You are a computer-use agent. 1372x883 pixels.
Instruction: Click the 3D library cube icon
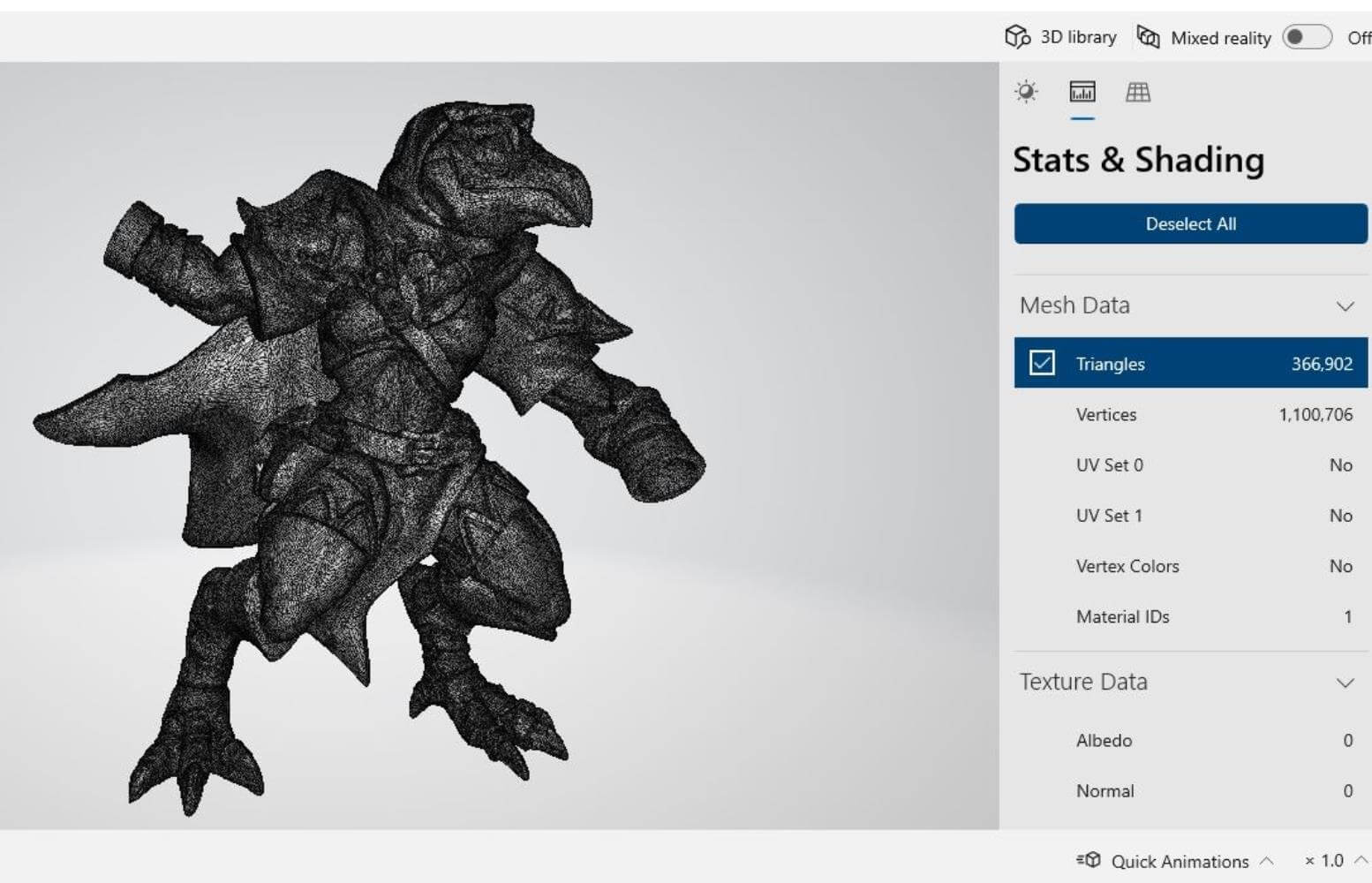coord(1017,37)
